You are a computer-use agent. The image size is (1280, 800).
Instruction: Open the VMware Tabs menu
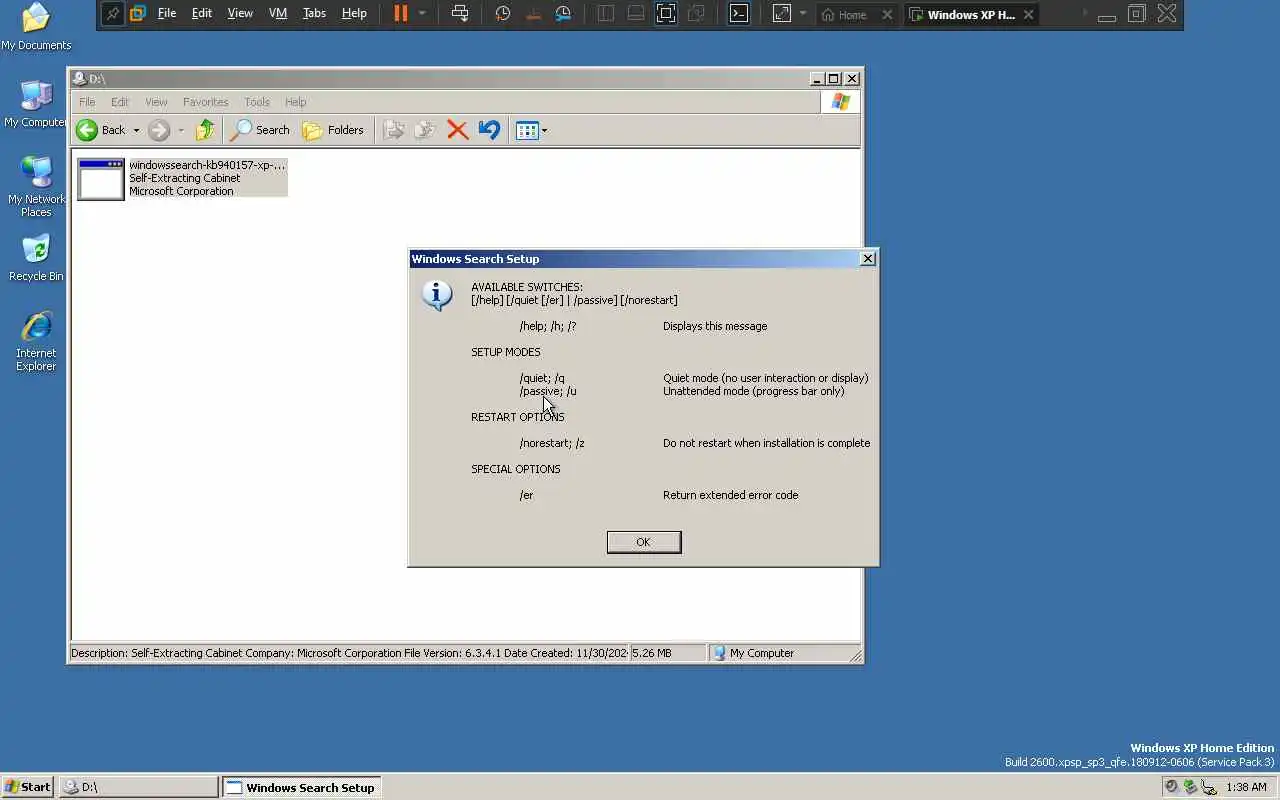click(314, 14)
